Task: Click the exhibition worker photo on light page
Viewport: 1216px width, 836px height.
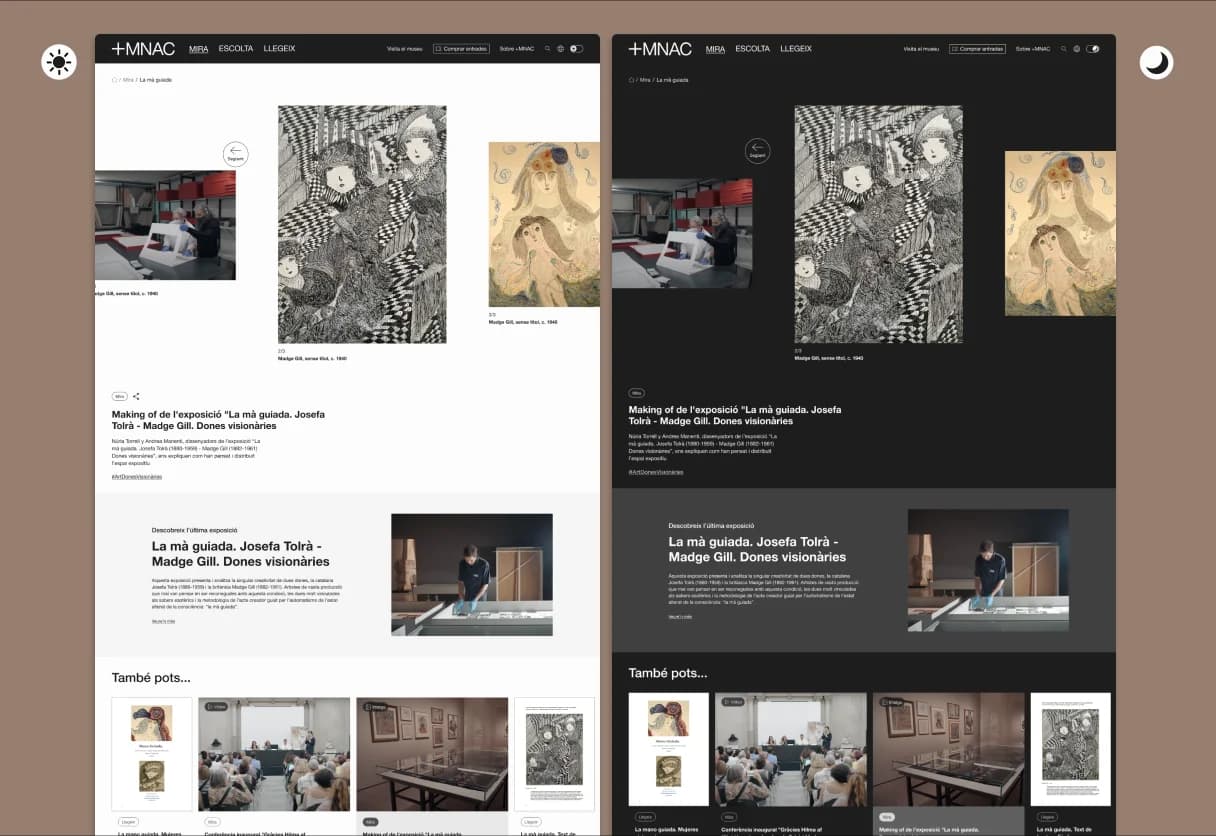Action: click(472, 575)
